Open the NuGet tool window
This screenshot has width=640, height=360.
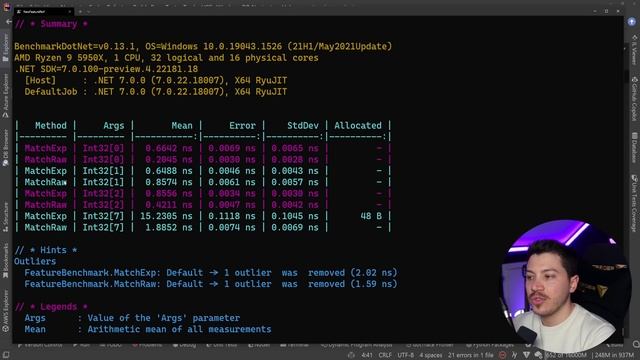[x=259, y=345]
